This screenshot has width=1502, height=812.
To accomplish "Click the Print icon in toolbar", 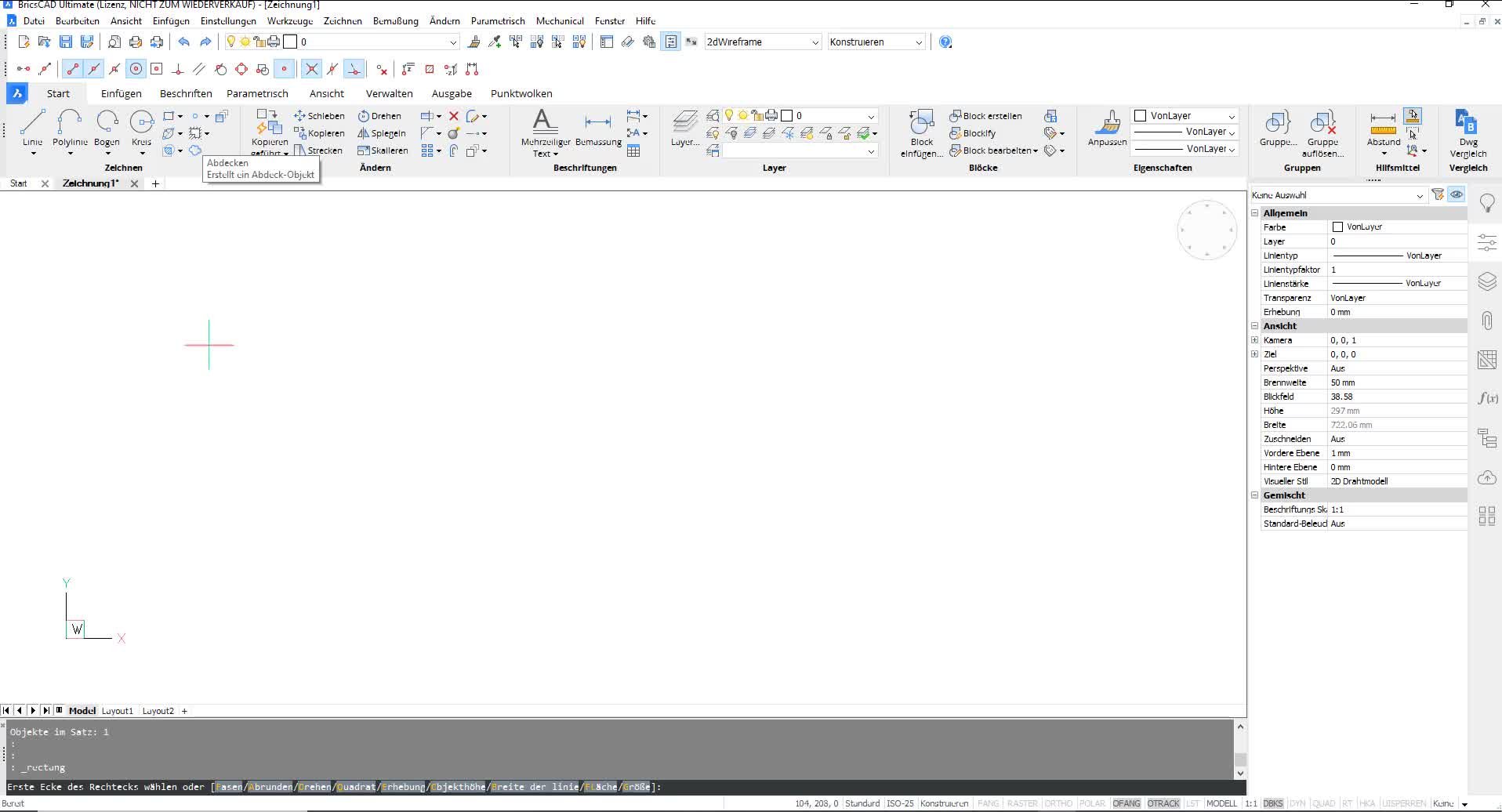I will point(136,42).
